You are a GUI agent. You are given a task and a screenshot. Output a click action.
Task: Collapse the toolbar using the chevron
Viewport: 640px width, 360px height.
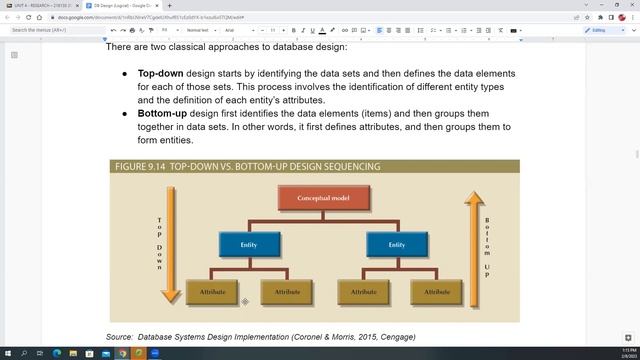click(x=634, y=30)
